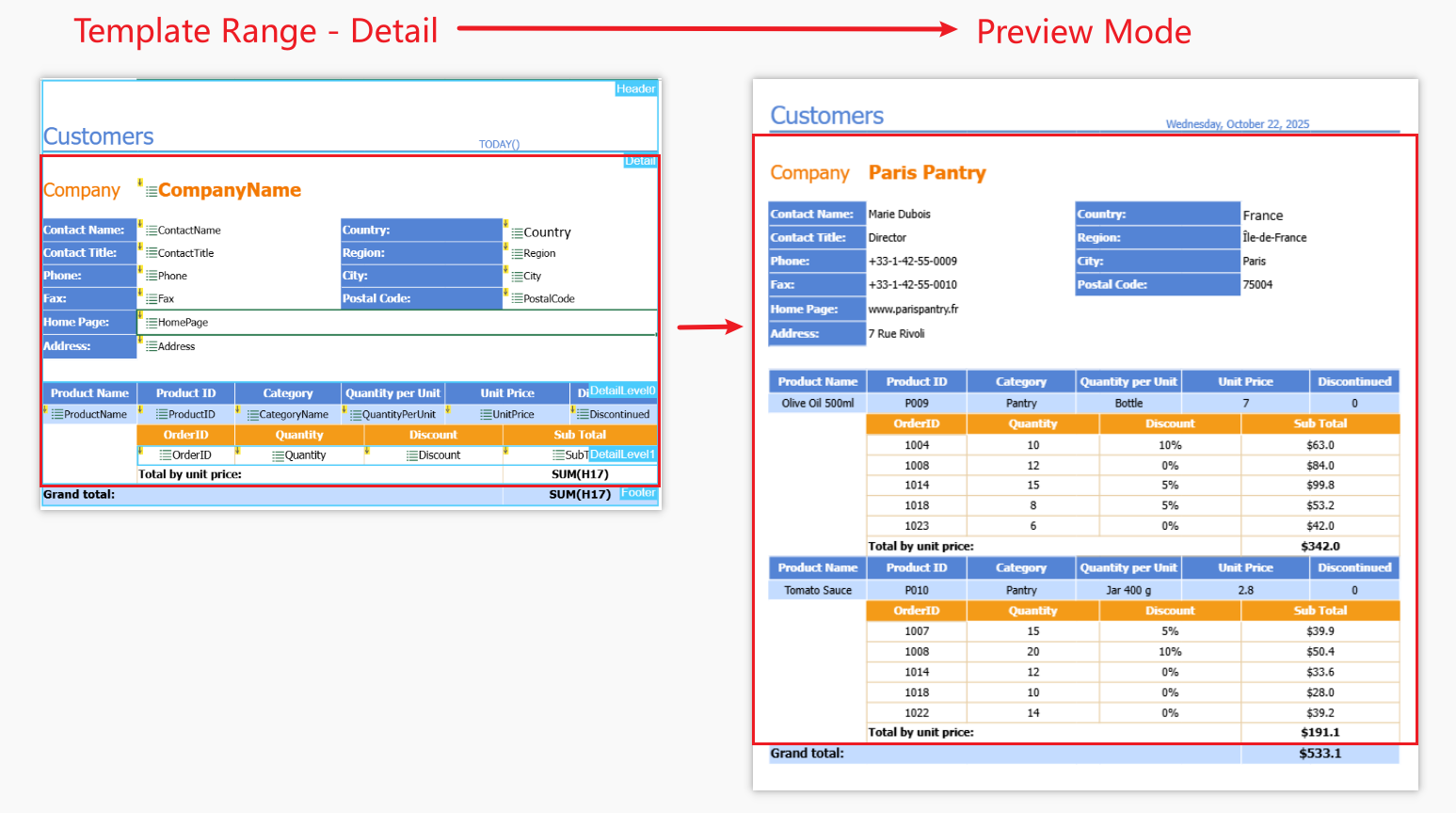Click the list icon before UnitPrice field

click(x=486, y=415)
